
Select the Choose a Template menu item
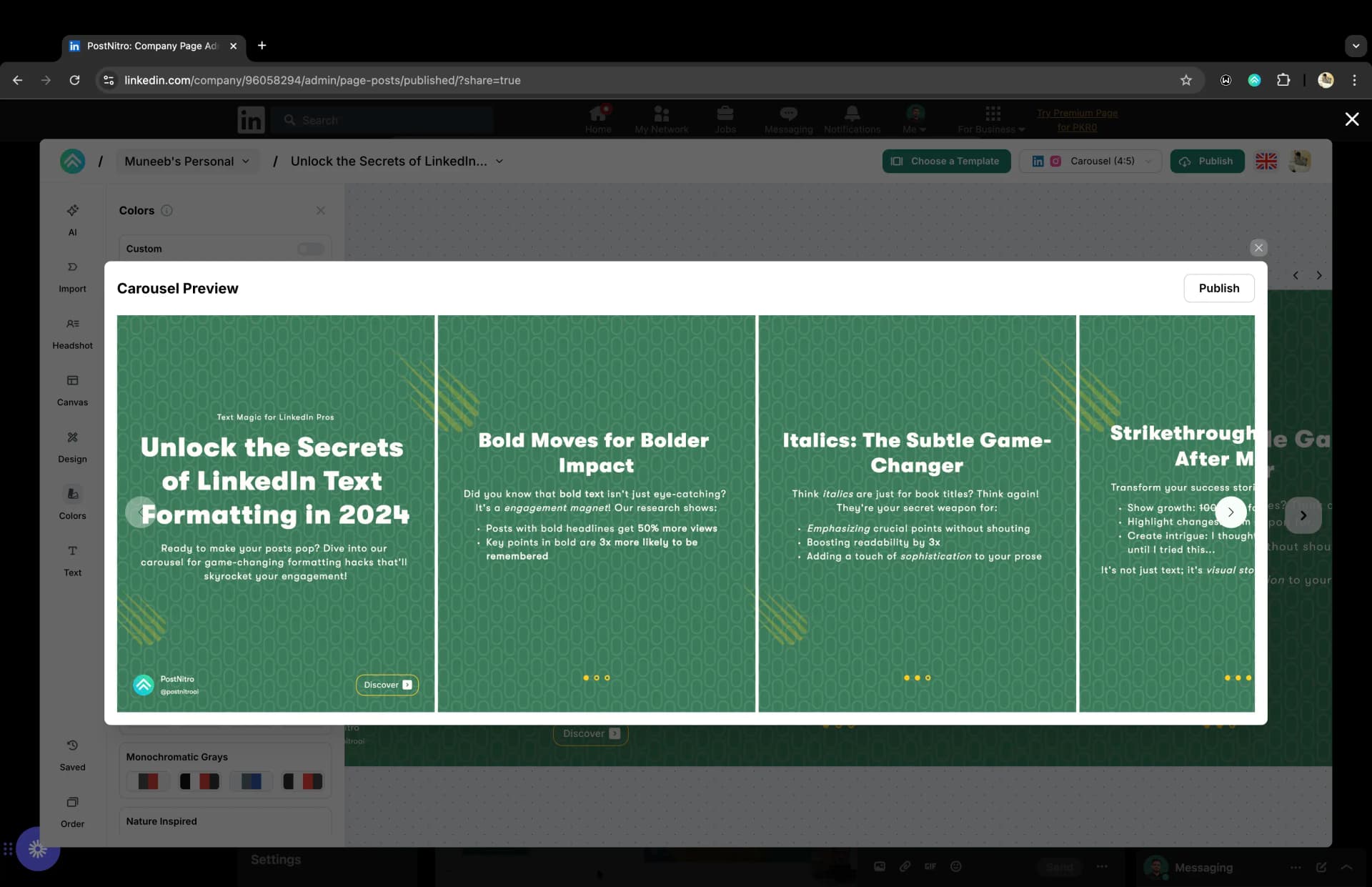[x=946, y=161]
